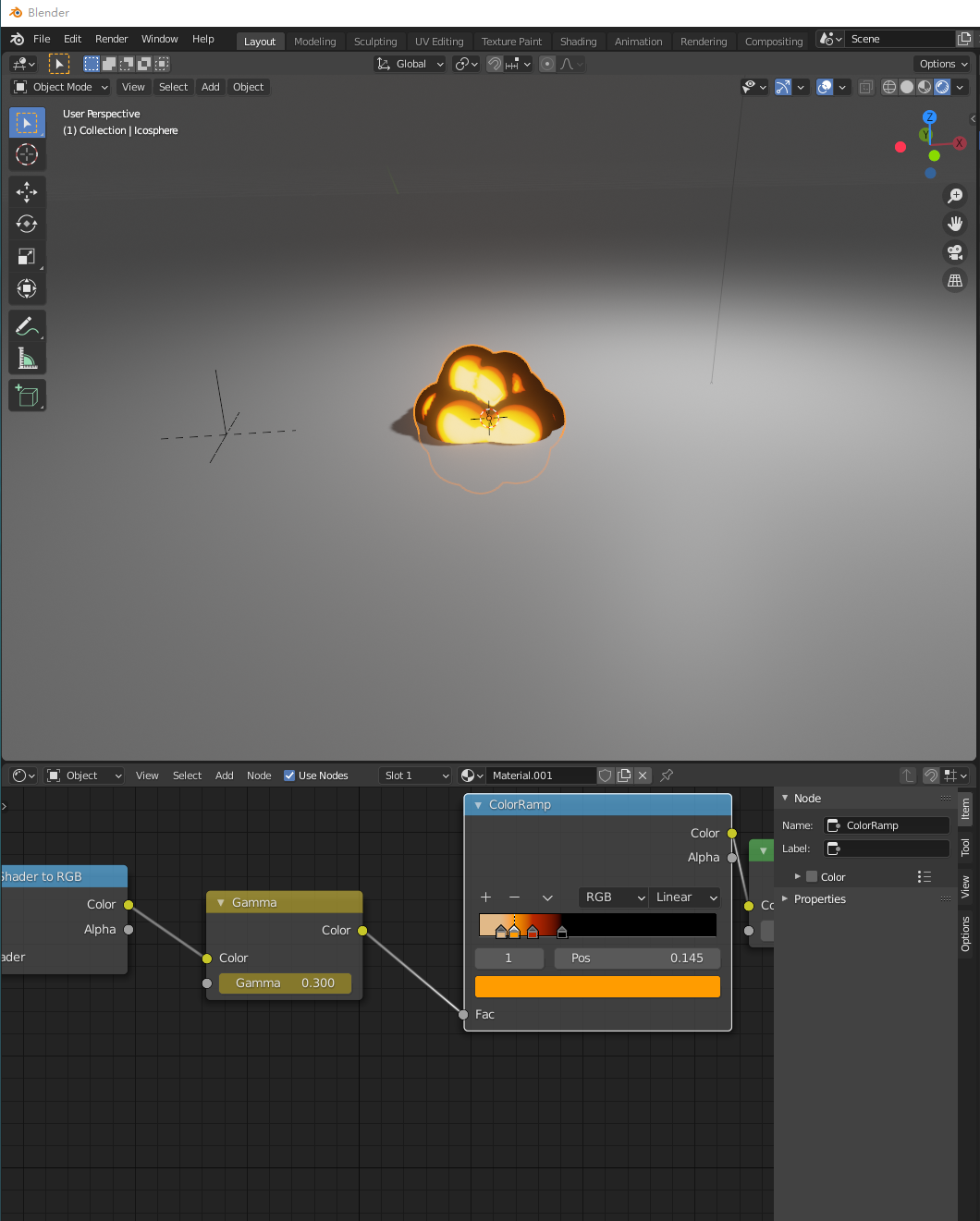
Task: Select the Measure tool
Action: point(27,359)
